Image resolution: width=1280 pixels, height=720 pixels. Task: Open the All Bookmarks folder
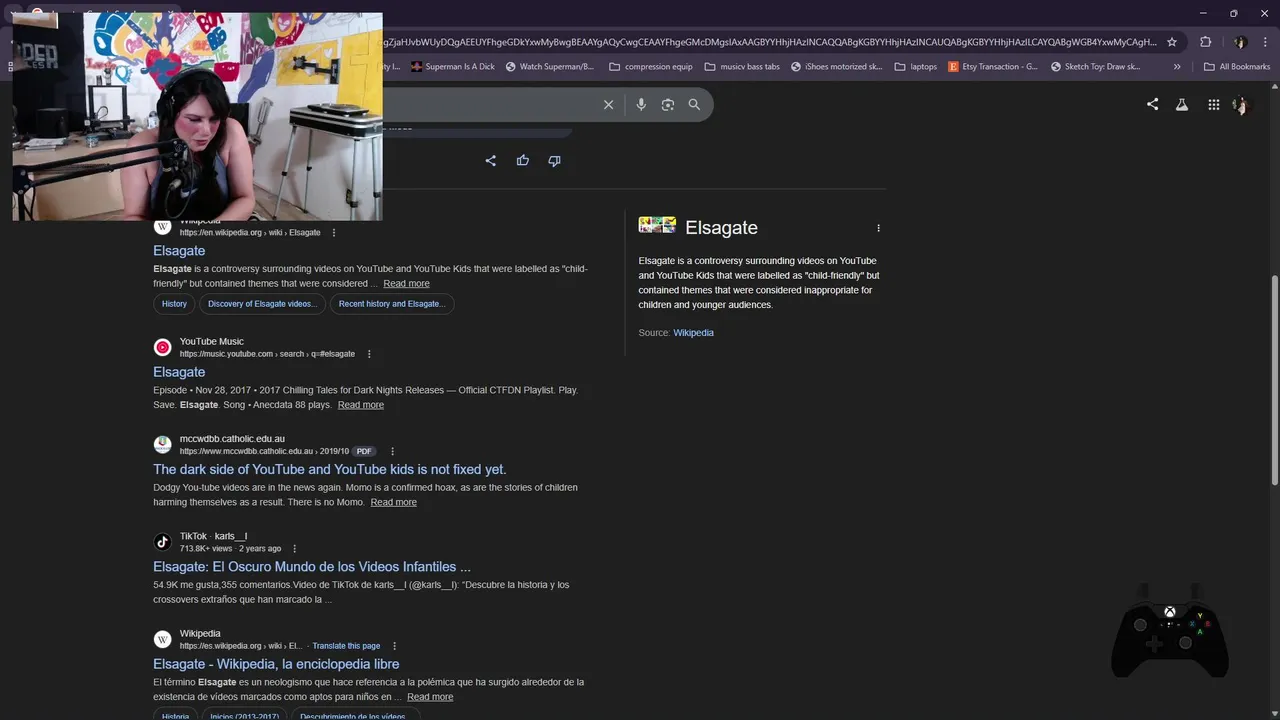1237,67
